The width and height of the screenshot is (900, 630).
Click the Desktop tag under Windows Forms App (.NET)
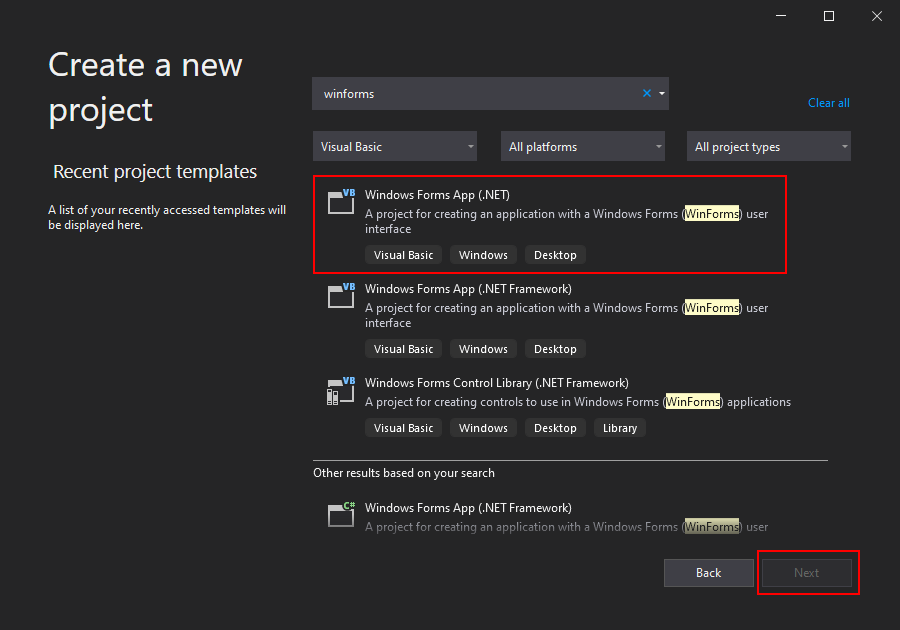pos(555,255)
